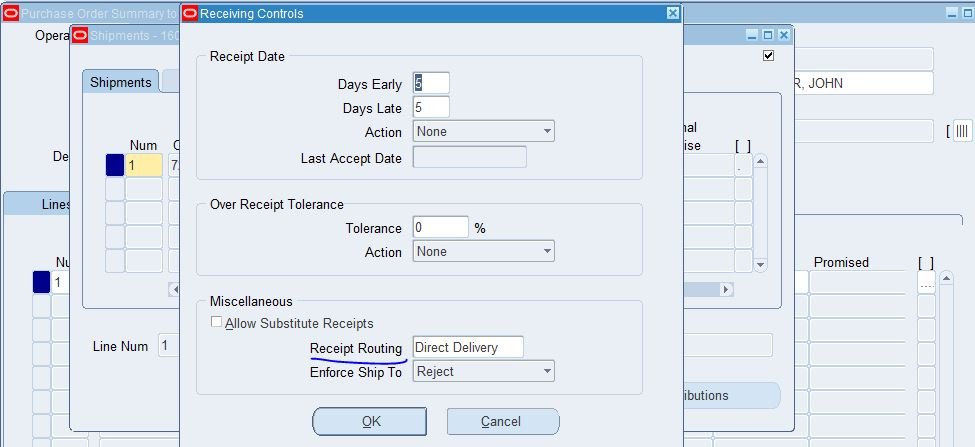Screen dimensions: 975x447
Task: Click scroll up arrow in Shipments list
Action: pyautogui.click(x=760, y=162)
